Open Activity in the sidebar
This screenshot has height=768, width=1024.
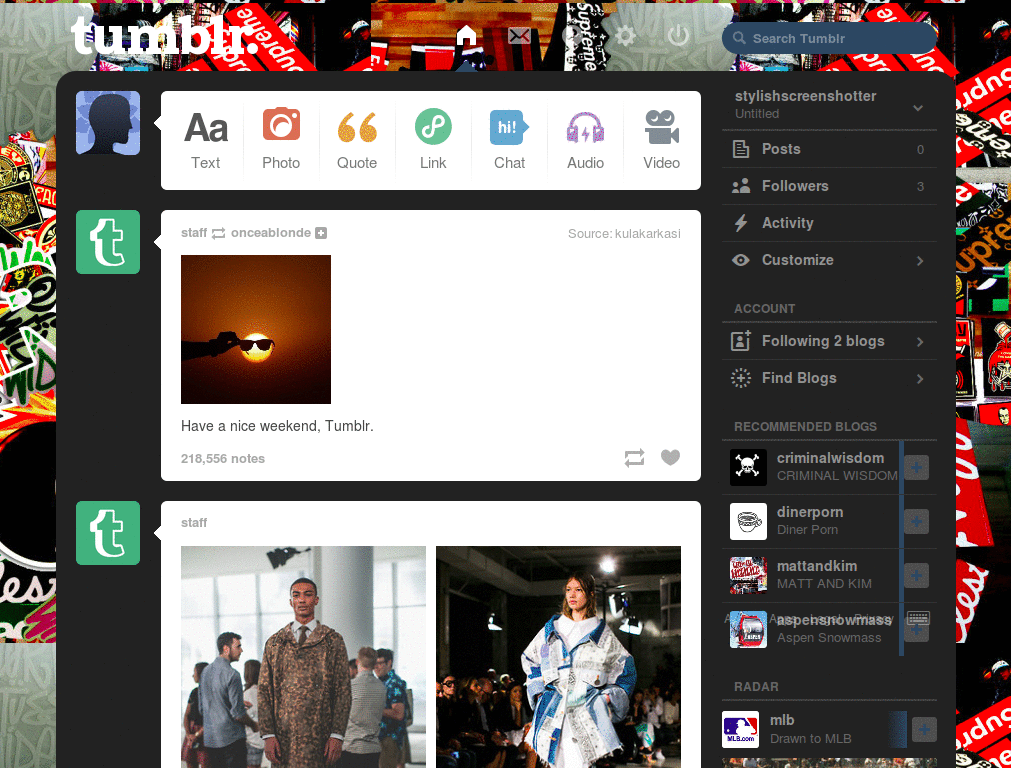829,223
